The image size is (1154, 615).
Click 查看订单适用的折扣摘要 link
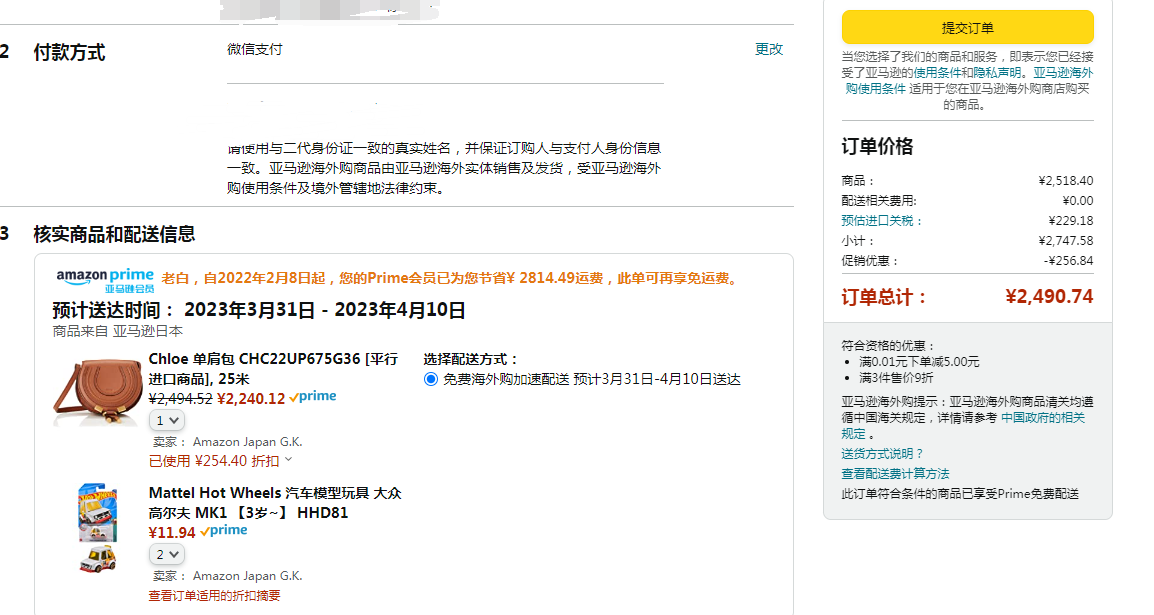pyautogui.click(x=214, y=596)
